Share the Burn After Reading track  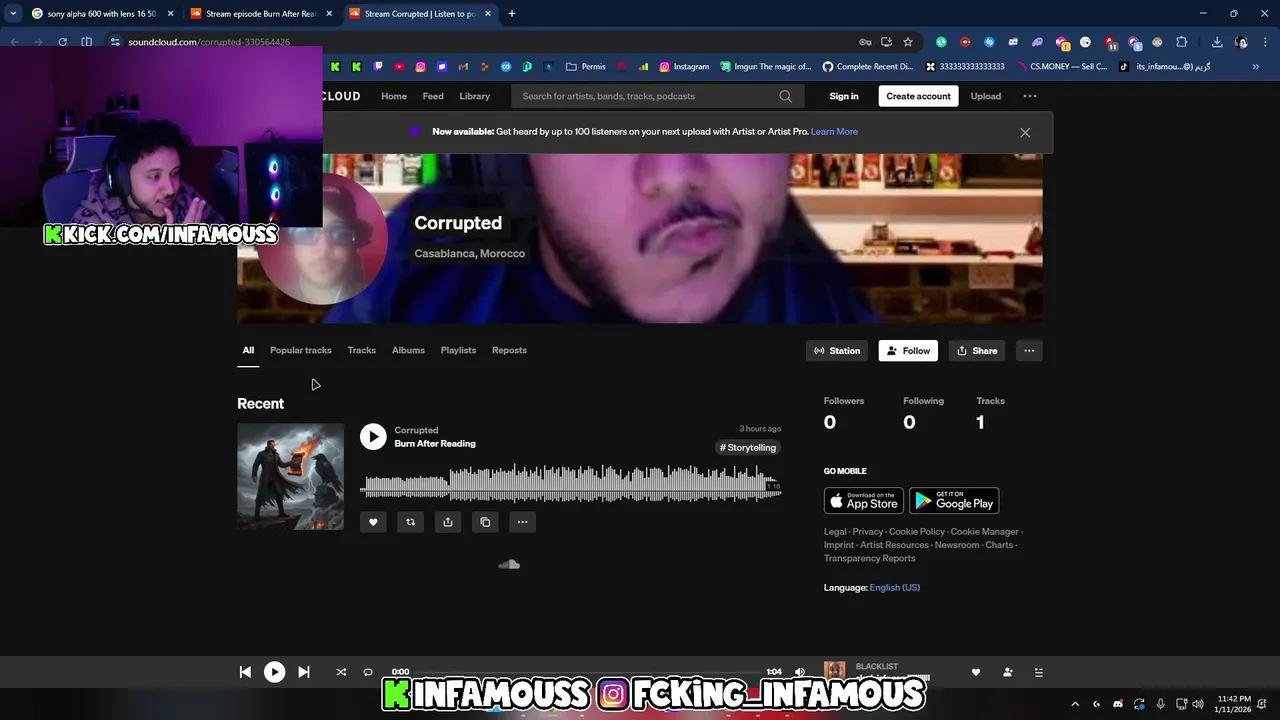[x=448, y=522]
